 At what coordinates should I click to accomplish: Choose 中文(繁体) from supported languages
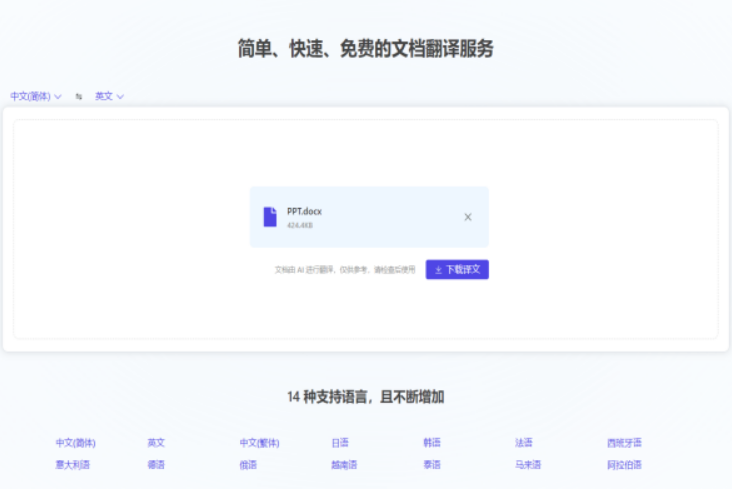click(x=259, y=442)
